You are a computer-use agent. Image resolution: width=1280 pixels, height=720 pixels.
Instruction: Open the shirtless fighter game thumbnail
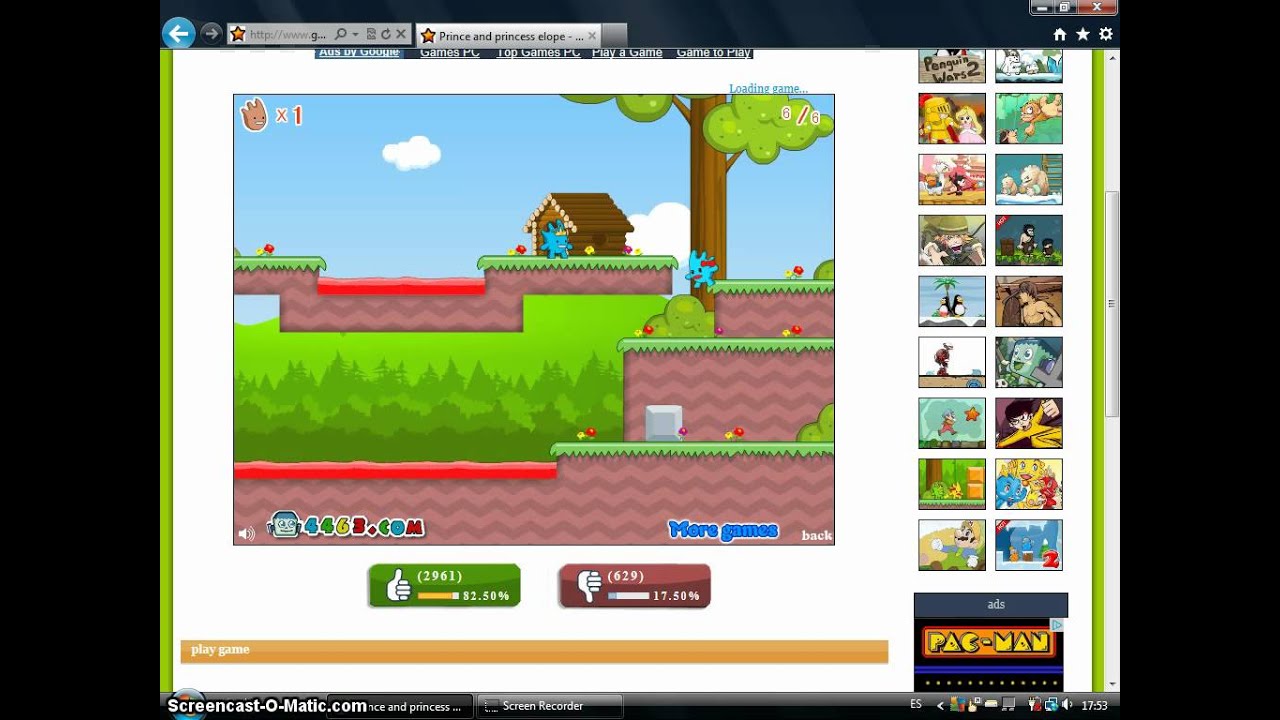[1029, 302]
